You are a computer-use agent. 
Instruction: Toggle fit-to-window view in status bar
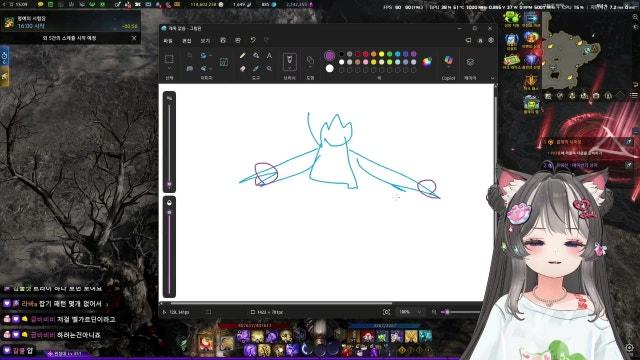pyautogui.click(x=386, y=312)
